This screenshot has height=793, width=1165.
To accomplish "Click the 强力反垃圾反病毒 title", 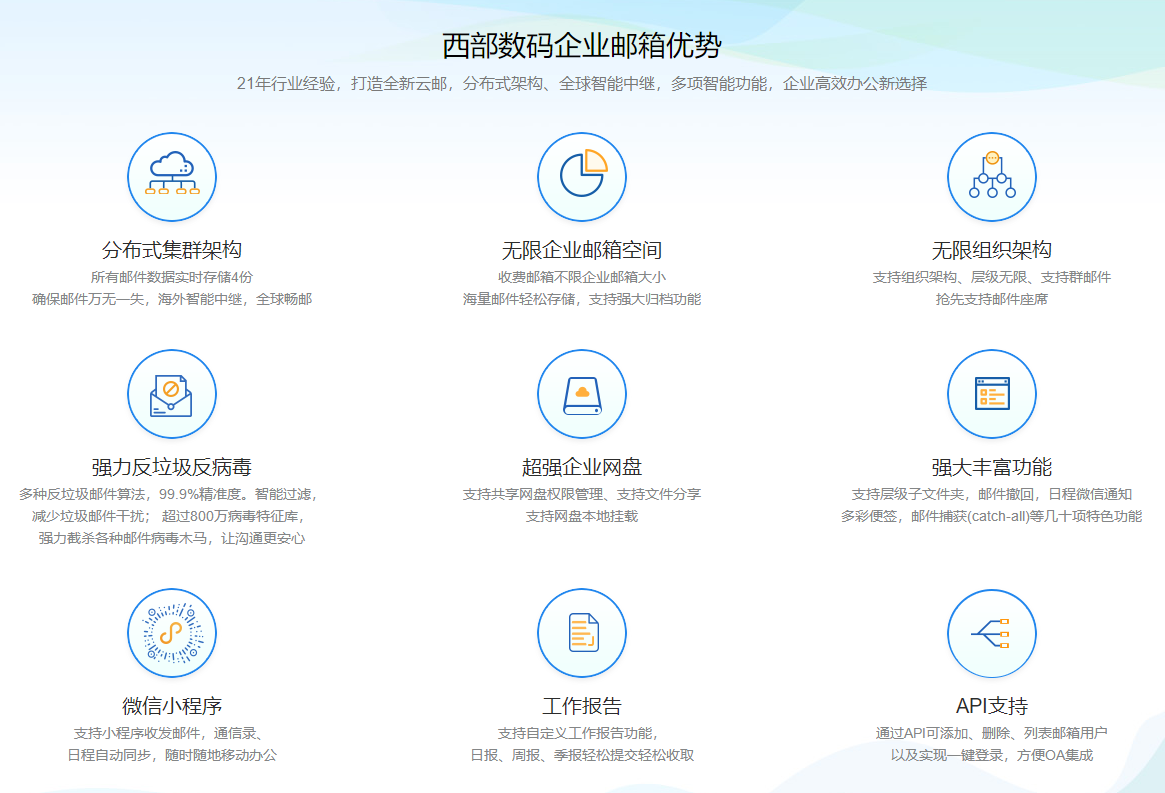I will point(172,467).
